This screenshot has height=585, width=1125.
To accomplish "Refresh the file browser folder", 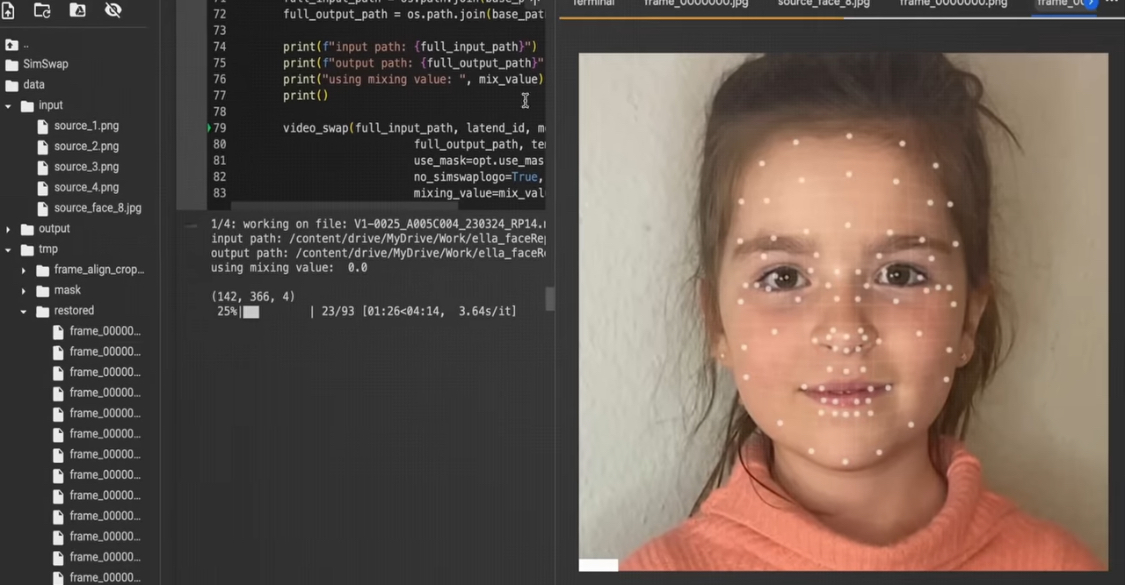I will [x=42, y=10].
